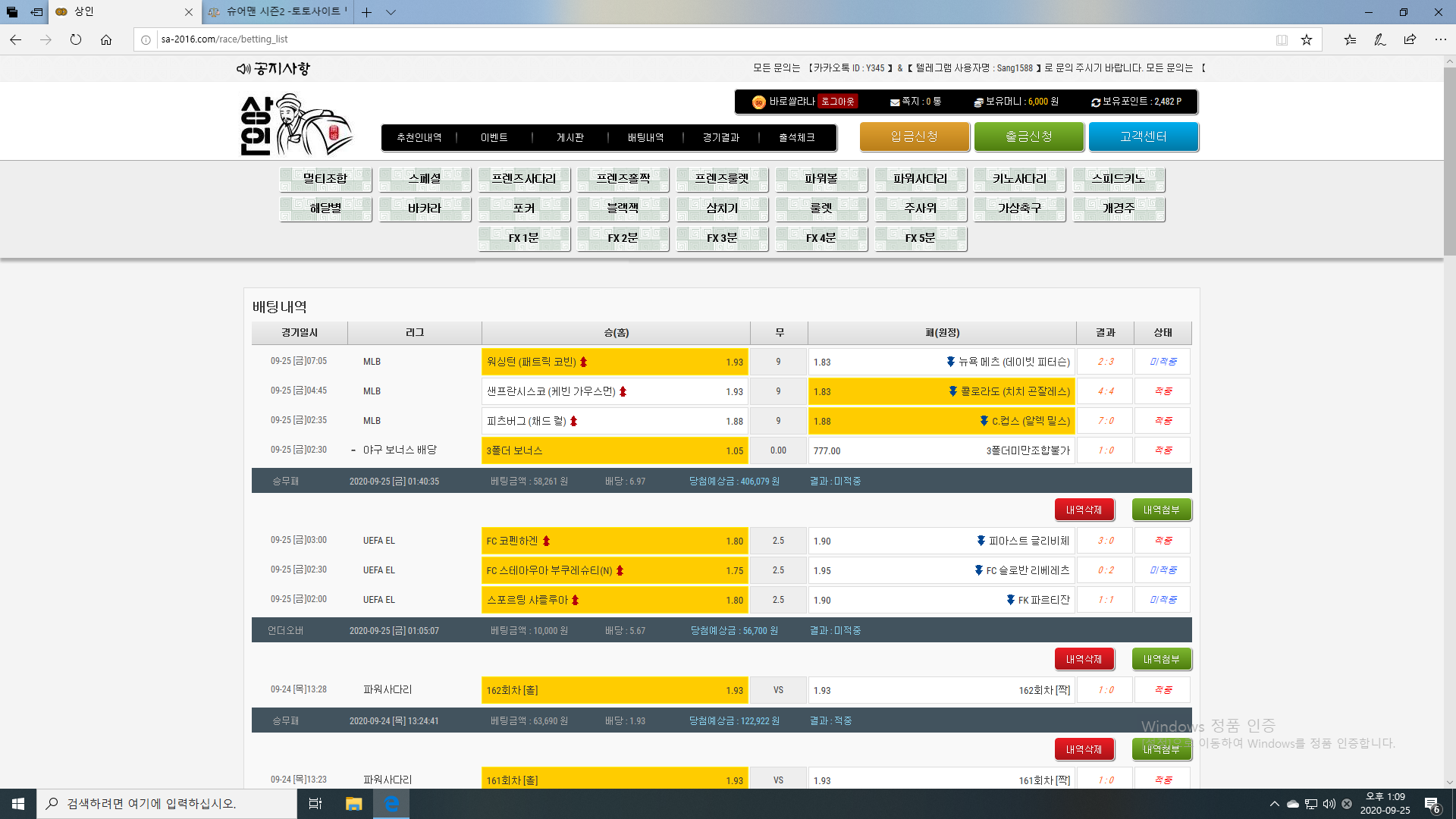The width and height of the screenshot is (1456, 819).
Task: Click the 상인 site logo
Action: 296,125
